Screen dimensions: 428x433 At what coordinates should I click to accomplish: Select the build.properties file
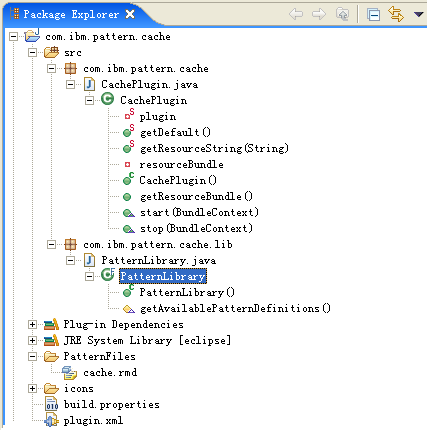click(x=112, y=404)
